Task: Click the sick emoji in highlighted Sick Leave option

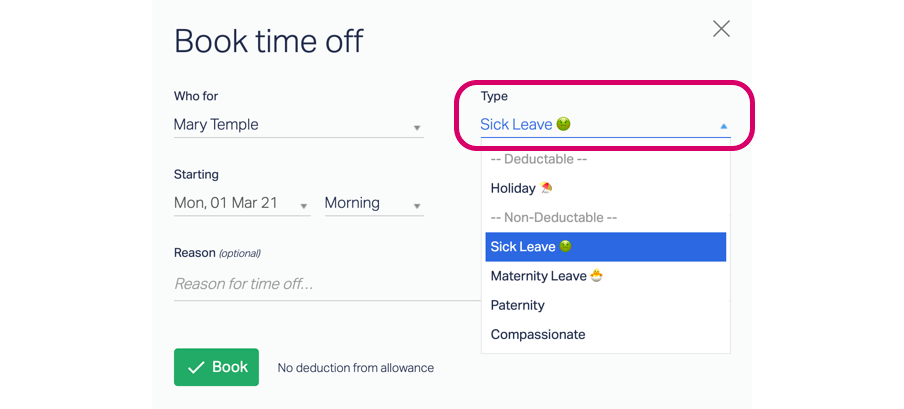Action: [566, 246]
